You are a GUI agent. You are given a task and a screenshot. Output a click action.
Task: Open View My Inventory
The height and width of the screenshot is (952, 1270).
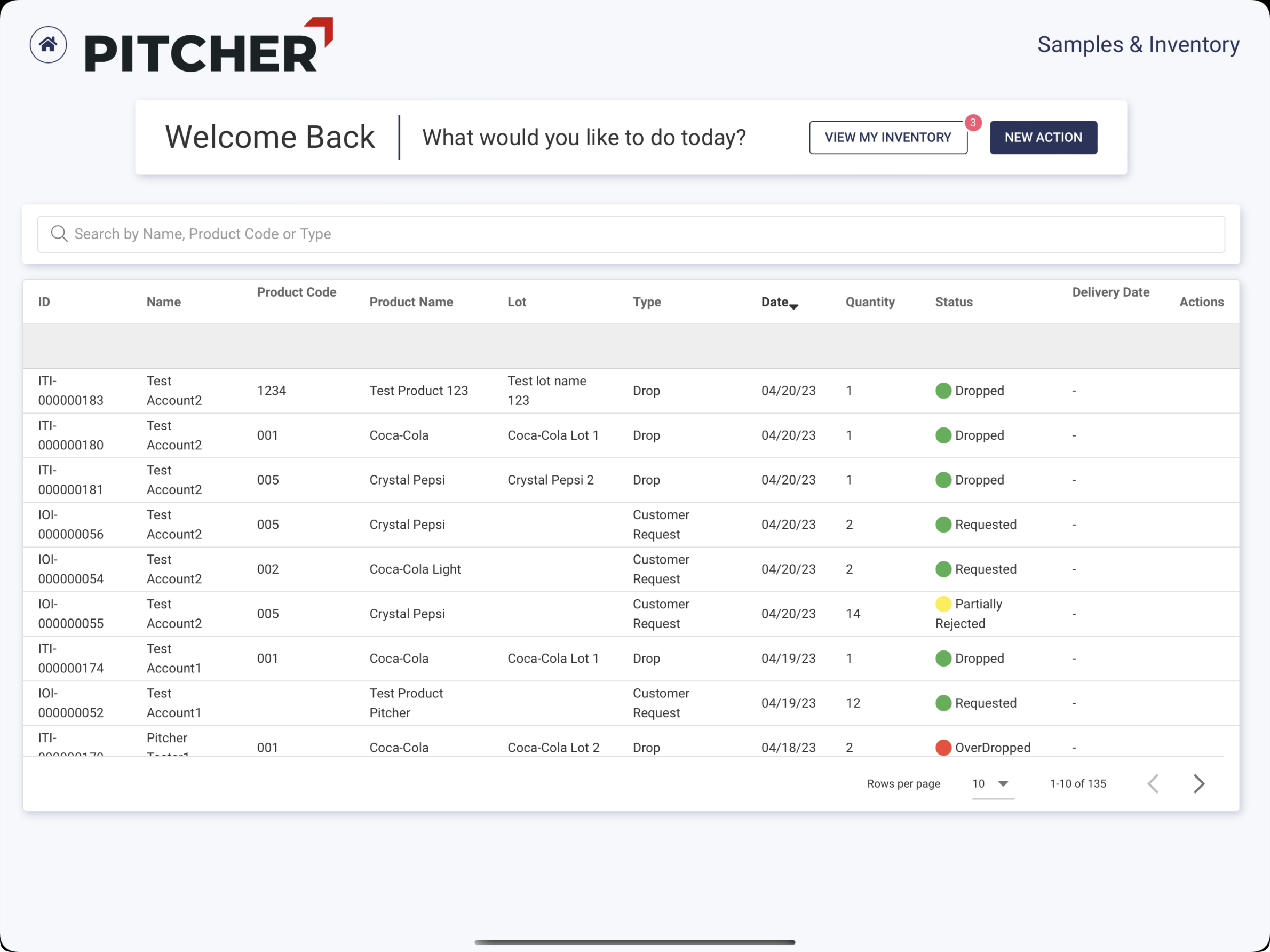click(x=887, y=138)
